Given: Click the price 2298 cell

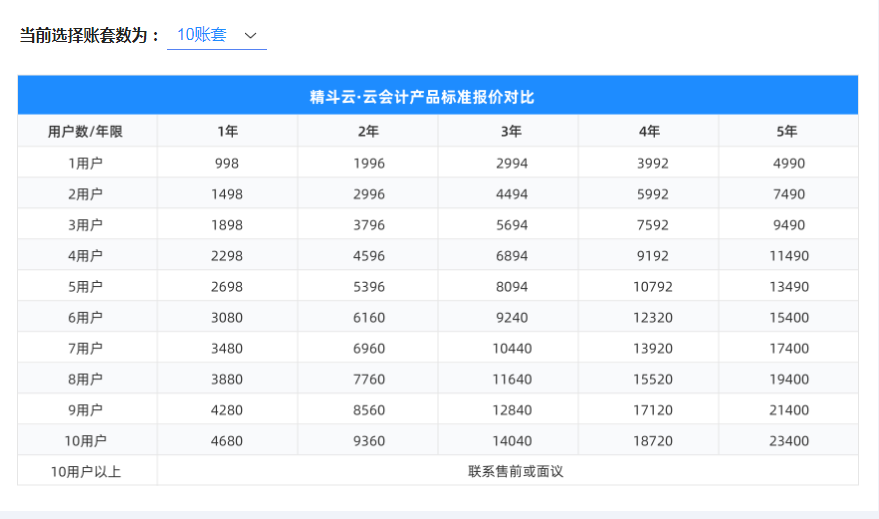Looking at the screenshot, I should point(228,255).
